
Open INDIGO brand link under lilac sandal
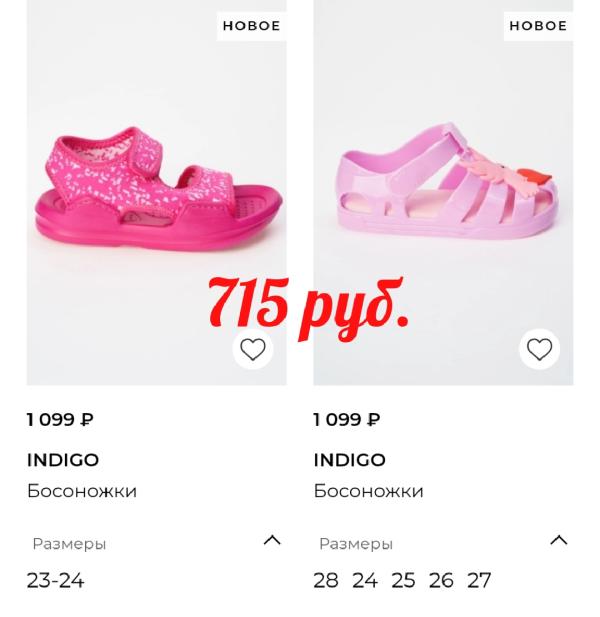[x=349, y=460]
